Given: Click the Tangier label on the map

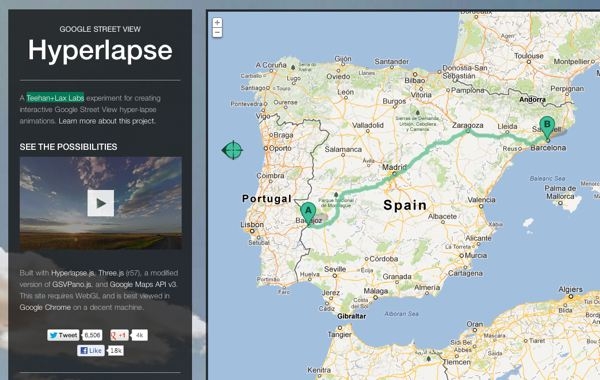Looking at the screenshot, I should [339, 334].
